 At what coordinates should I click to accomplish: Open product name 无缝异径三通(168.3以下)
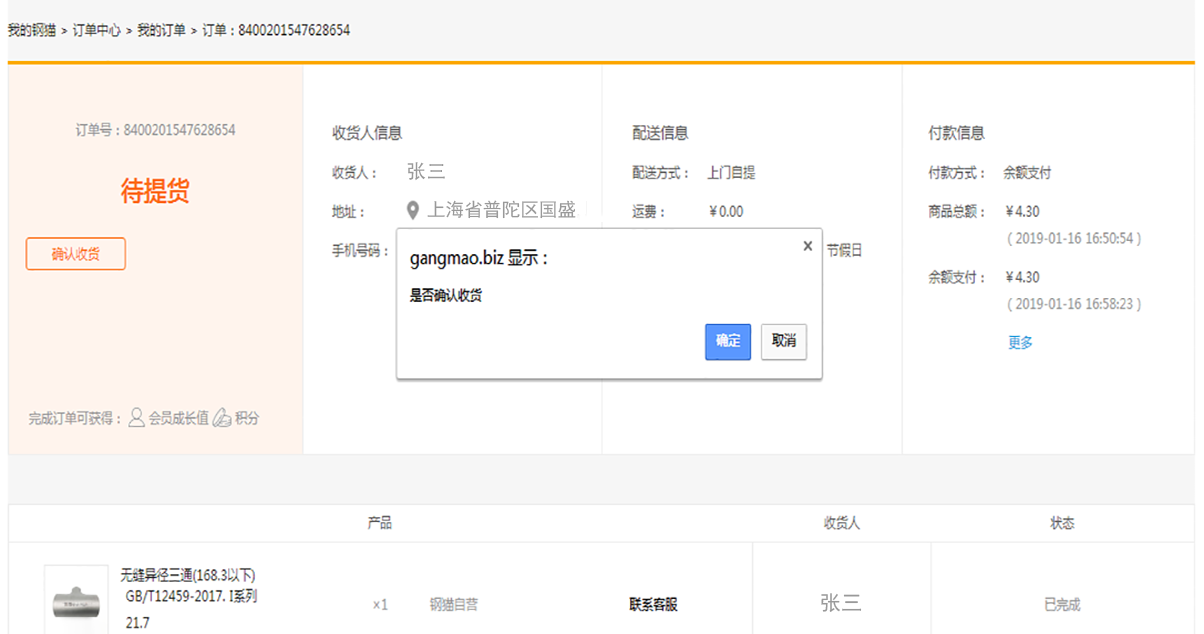pos(188,575)
